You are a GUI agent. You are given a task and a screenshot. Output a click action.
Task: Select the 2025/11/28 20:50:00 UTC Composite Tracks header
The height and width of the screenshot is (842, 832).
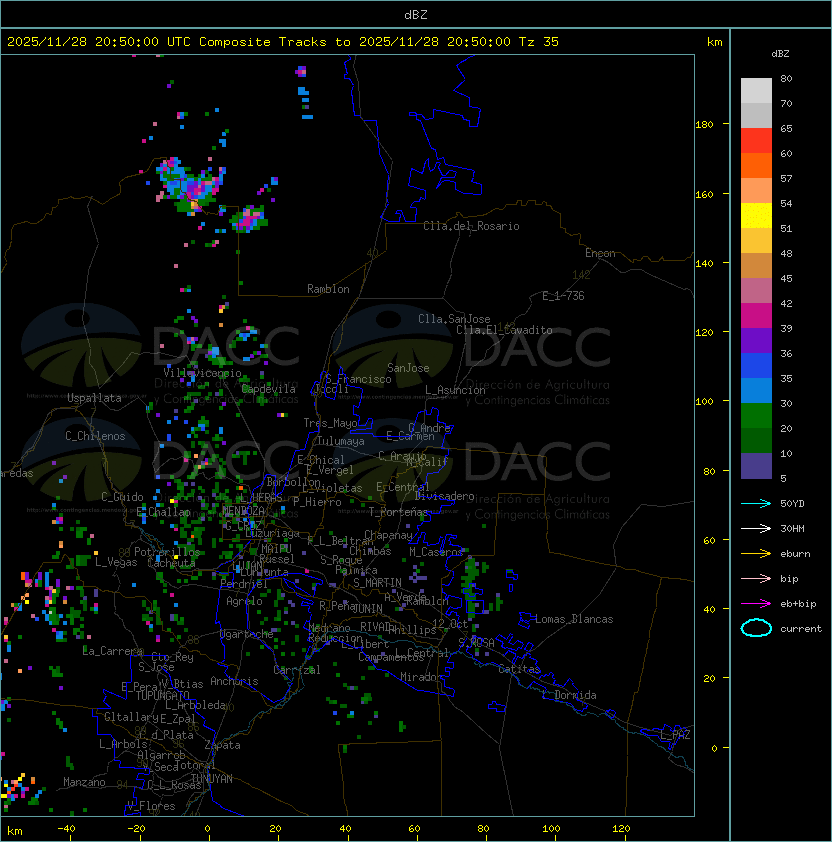[283, 42]
